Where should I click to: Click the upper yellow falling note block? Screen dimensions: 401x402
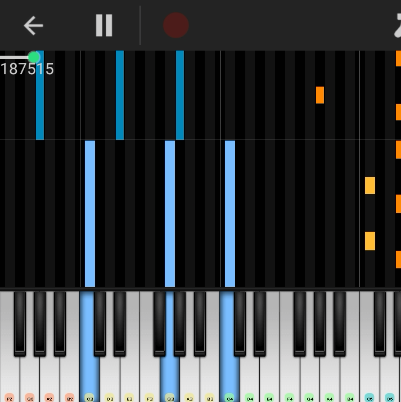(370, 185)
